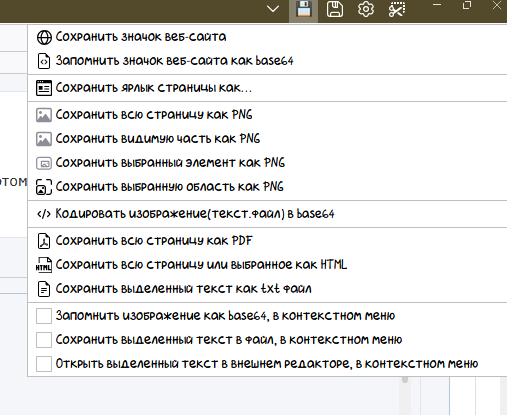The height and width of the screenshot is (415, 507).
Task: Check Открыть выделенный текст в внешнем редакторе
Action: click(44, 364)
